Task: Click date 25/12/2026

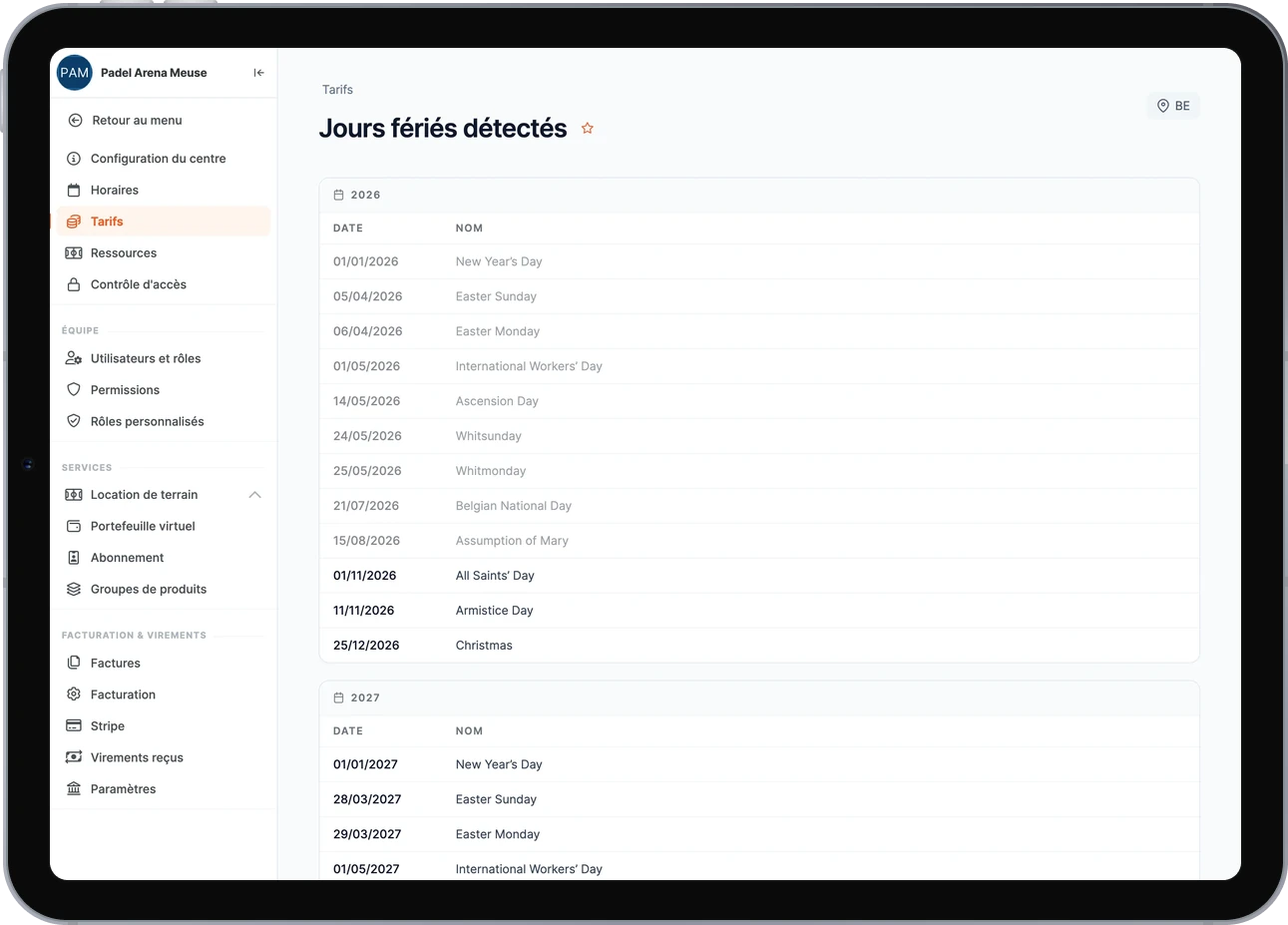Action: pyautogui.click(x=366, y=646)
